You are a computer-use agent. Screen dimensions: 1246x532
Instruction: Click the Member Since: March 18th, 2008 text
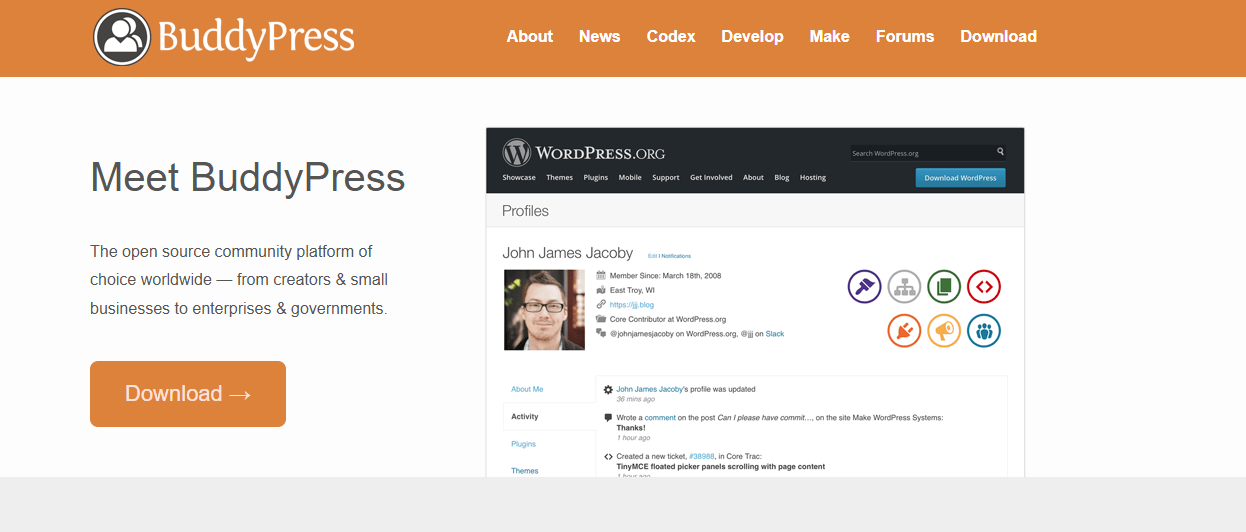click(x=666, y=275)
